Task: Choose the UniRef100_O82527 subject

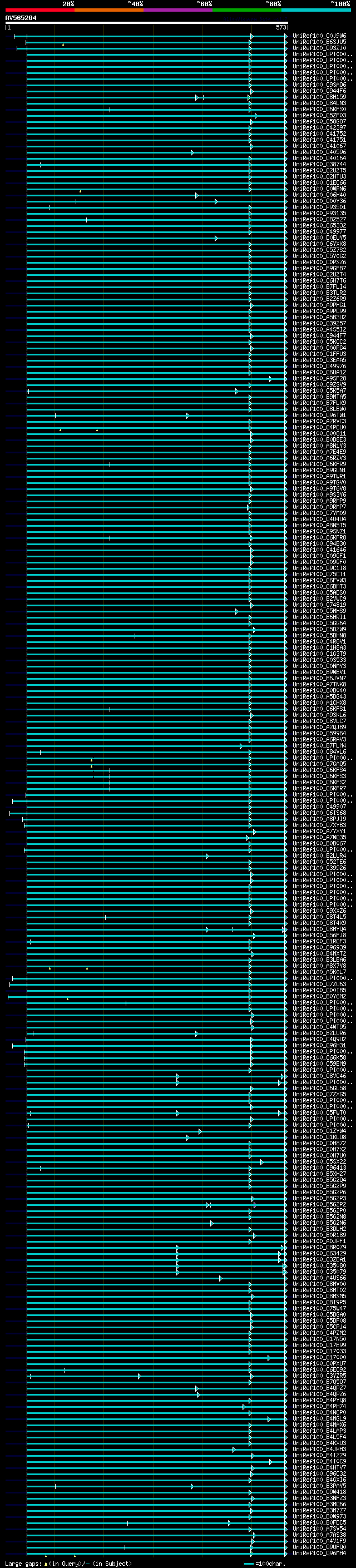Action: tap(319, 220)
